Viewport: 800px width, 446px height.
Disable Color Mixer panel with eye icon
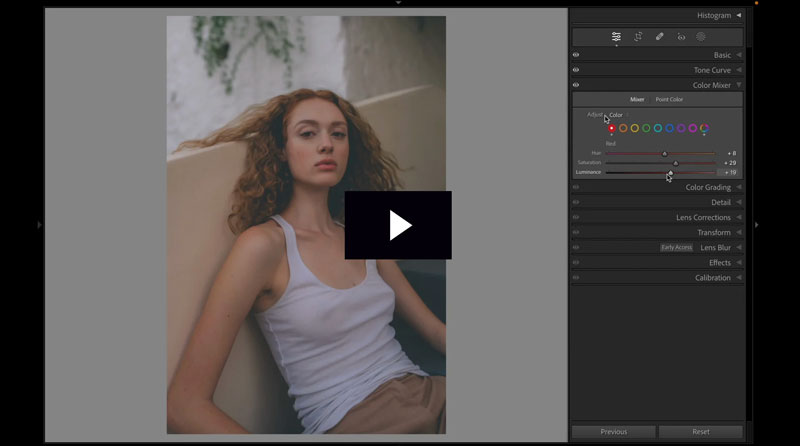click(x=576, y=85)
